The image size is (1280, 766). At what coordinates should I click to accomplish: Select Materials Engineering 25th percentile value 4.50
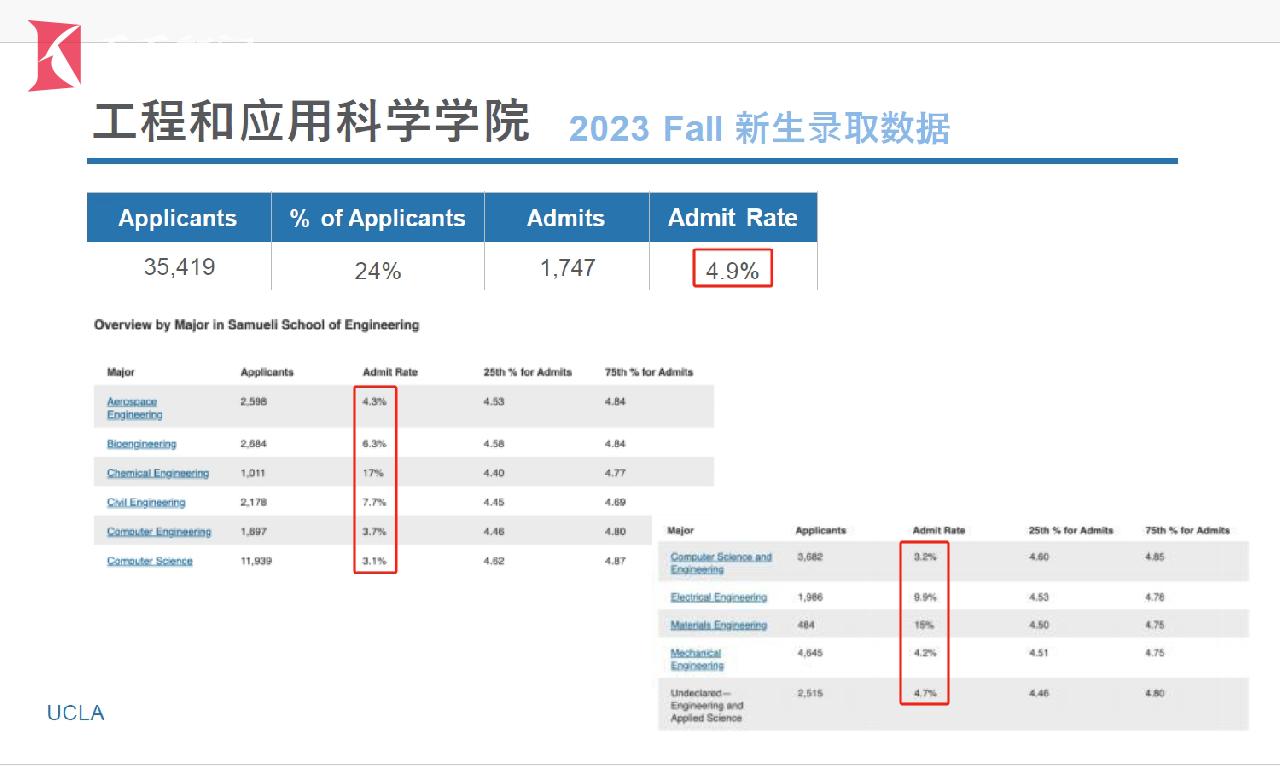(x=1038, y=625)
